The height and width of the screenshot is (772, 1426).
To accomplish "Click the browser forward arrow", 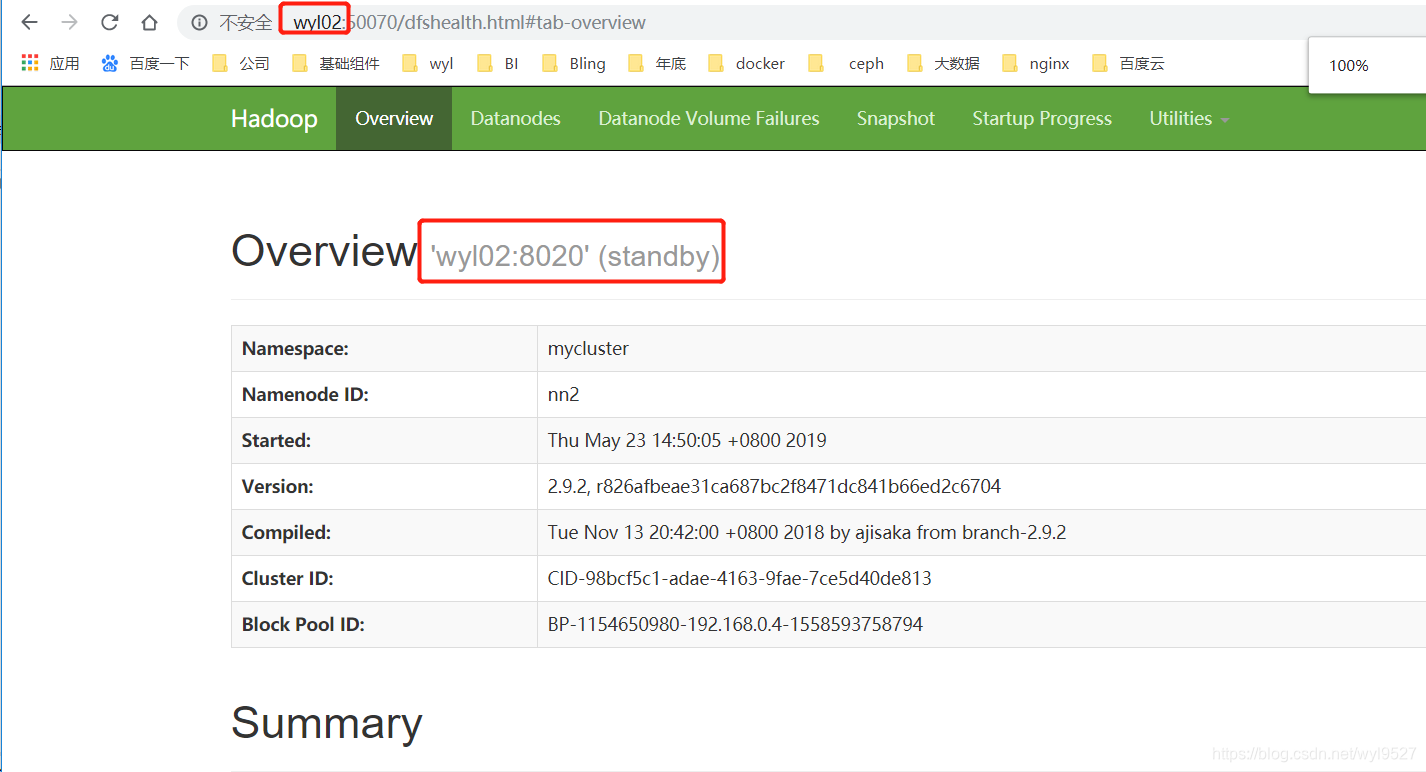I will pos(69,22).
